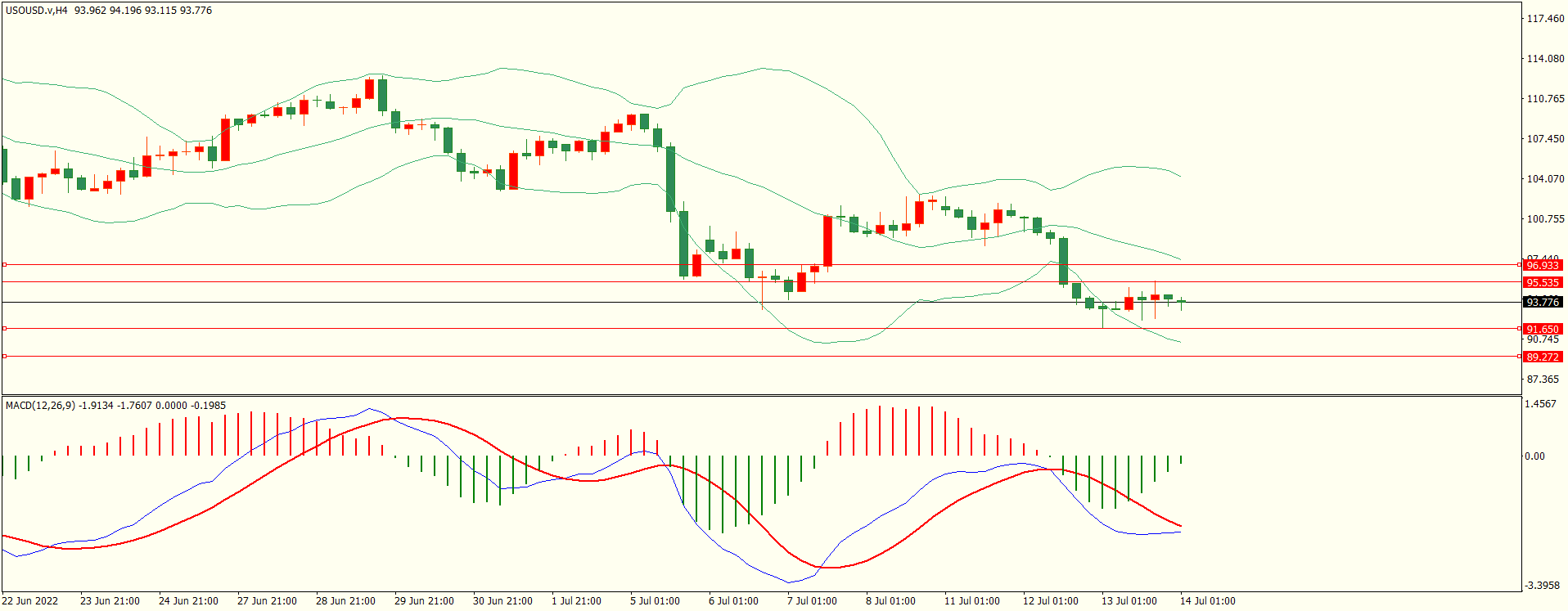Click the 0.00 level on MACD scale
This screenshot has width=1568, height=611.
1534,456
